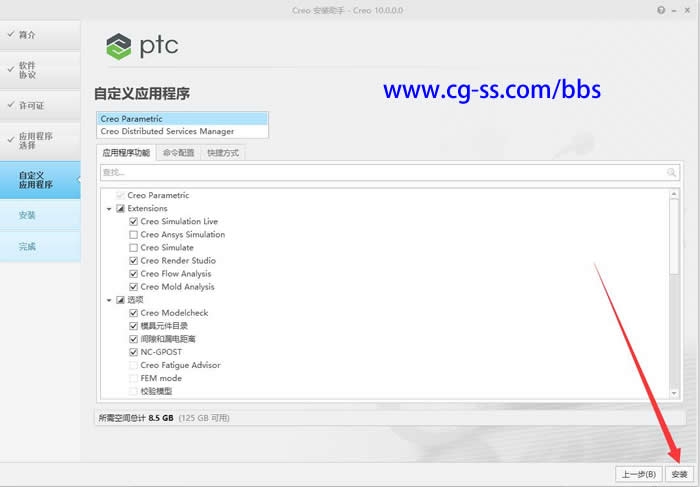The height and width of the screenshot is (487, 700).
Task: Select Creo Distributed Services Manager in list
Action: [x=167, y=131]
